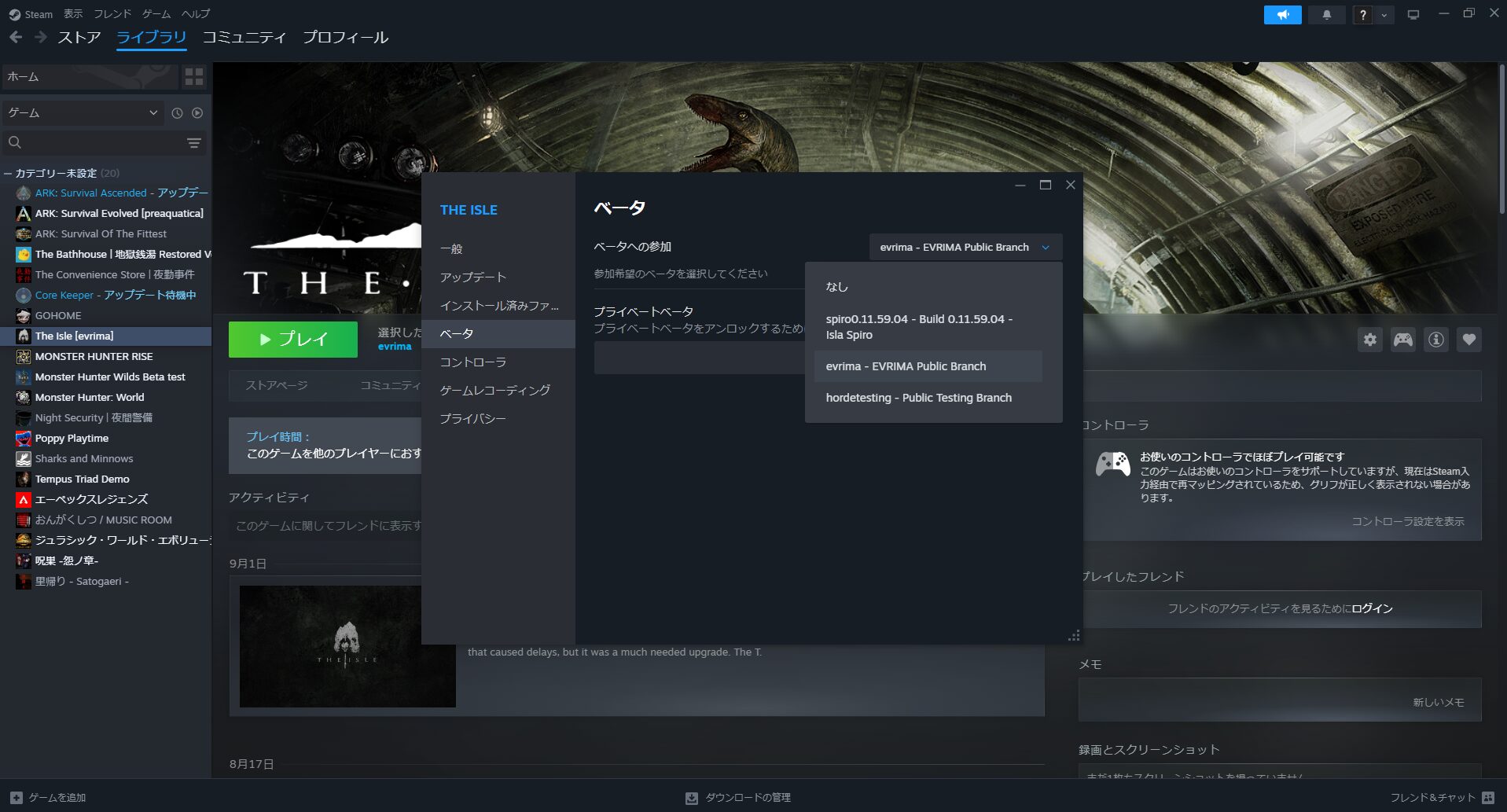Image resolution: width=1507 pixels, height=812 pixels.
Task: Expand the help icon dropdown arrow
Action: [x=1384, y=15]
